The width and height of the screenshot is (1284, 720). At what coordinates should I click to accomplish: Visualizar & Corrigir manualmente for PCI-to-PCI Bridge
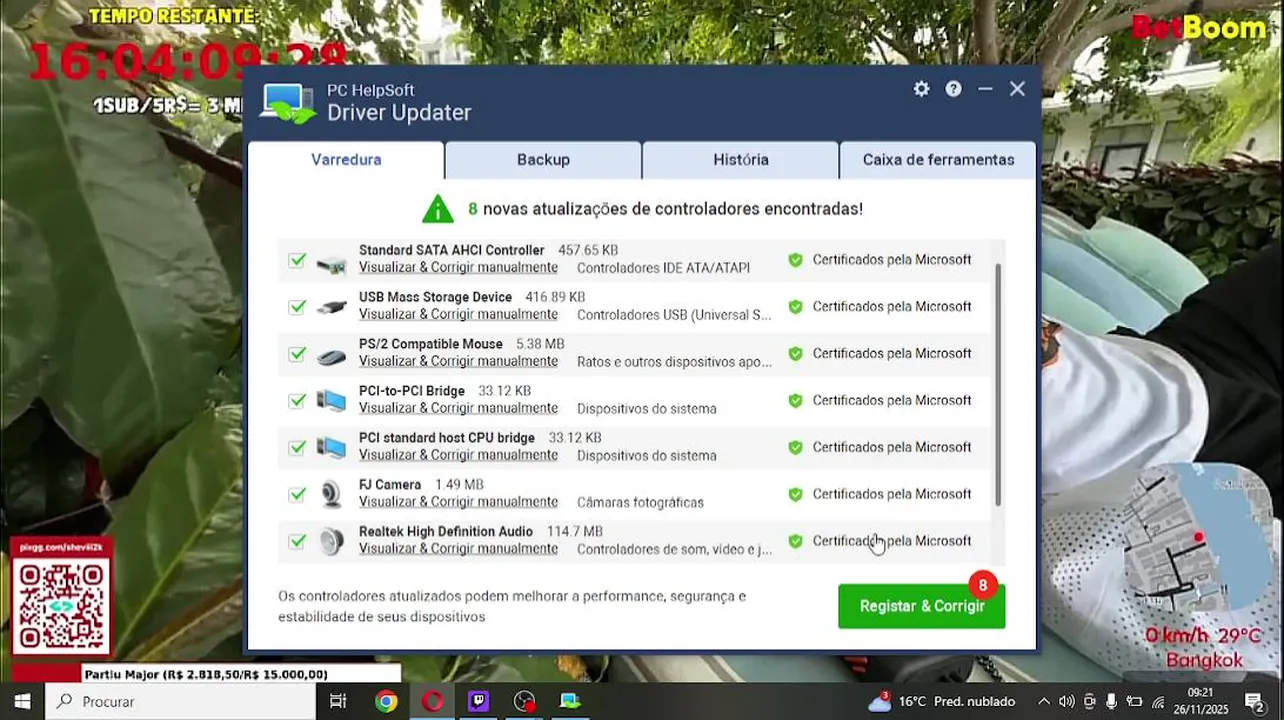458,409
